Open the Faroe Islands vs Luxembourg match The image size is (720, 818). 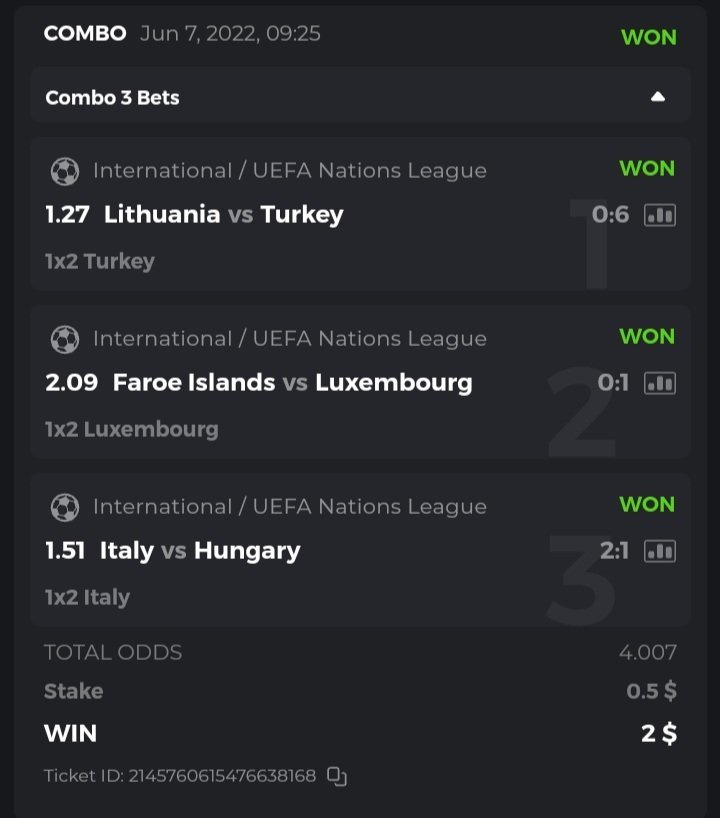(x=292, y=382)
